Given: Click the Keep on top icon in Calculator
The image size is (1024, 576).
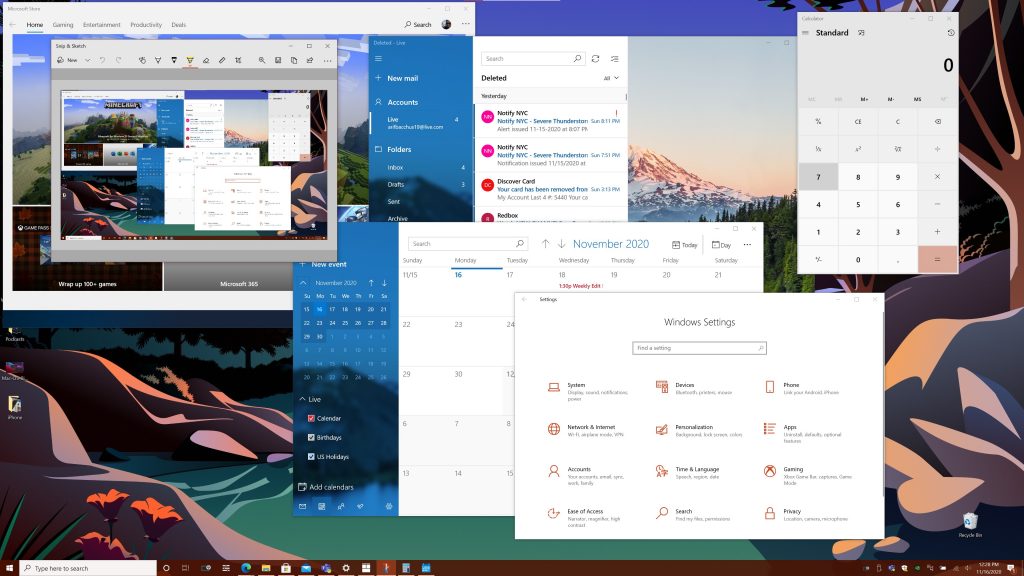Looking at the screenshot, I should tap(861, 33).
